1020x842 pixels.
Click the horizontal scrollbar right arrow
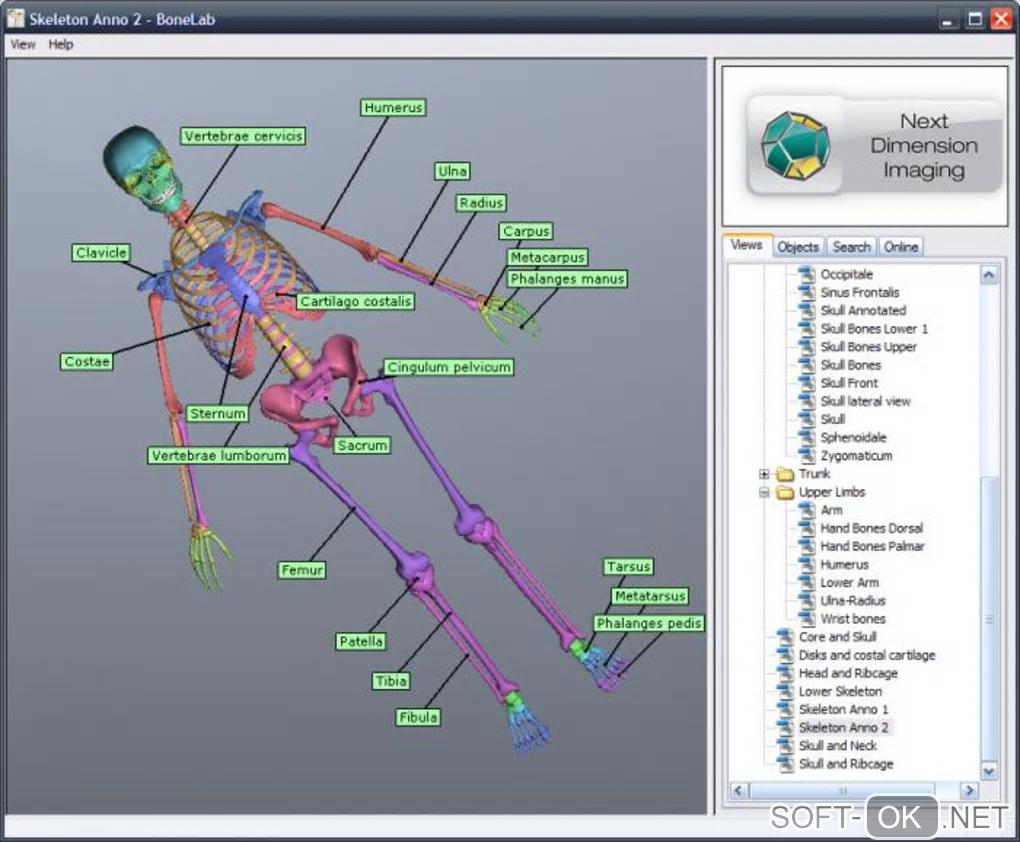[967, 791]
